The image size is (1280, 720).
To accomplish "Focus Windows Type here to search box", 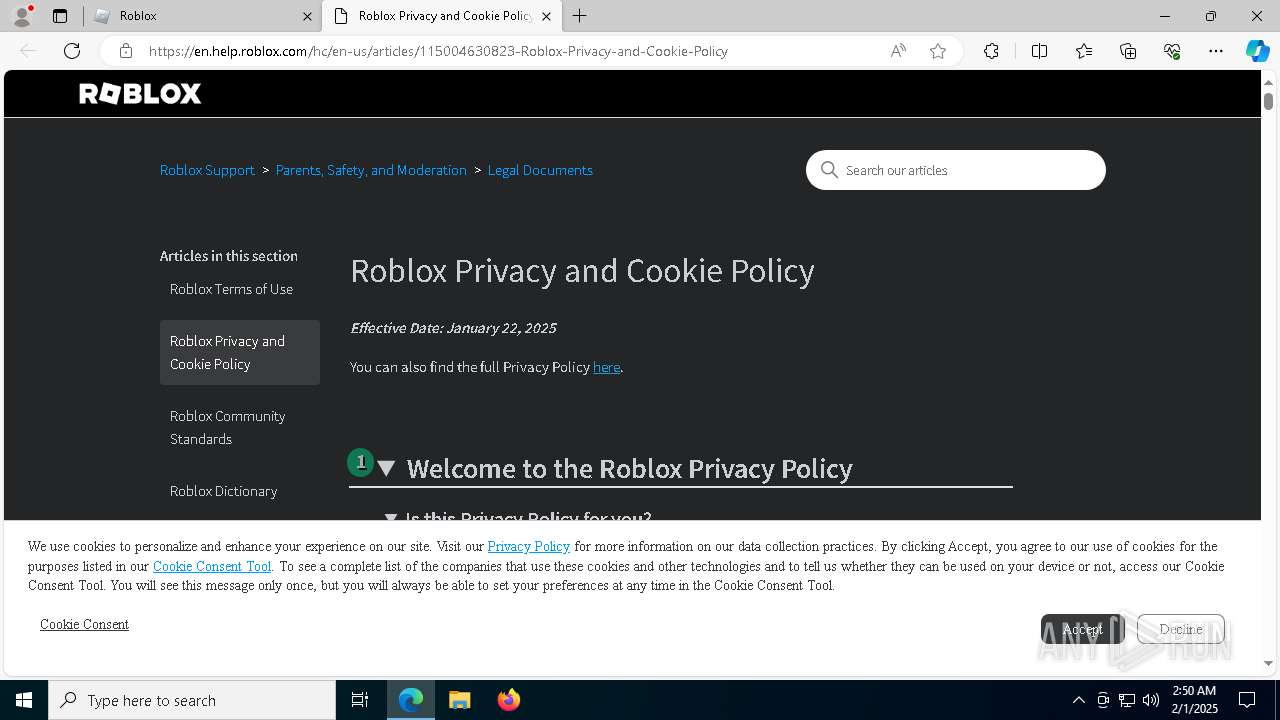I will (192, 700).
